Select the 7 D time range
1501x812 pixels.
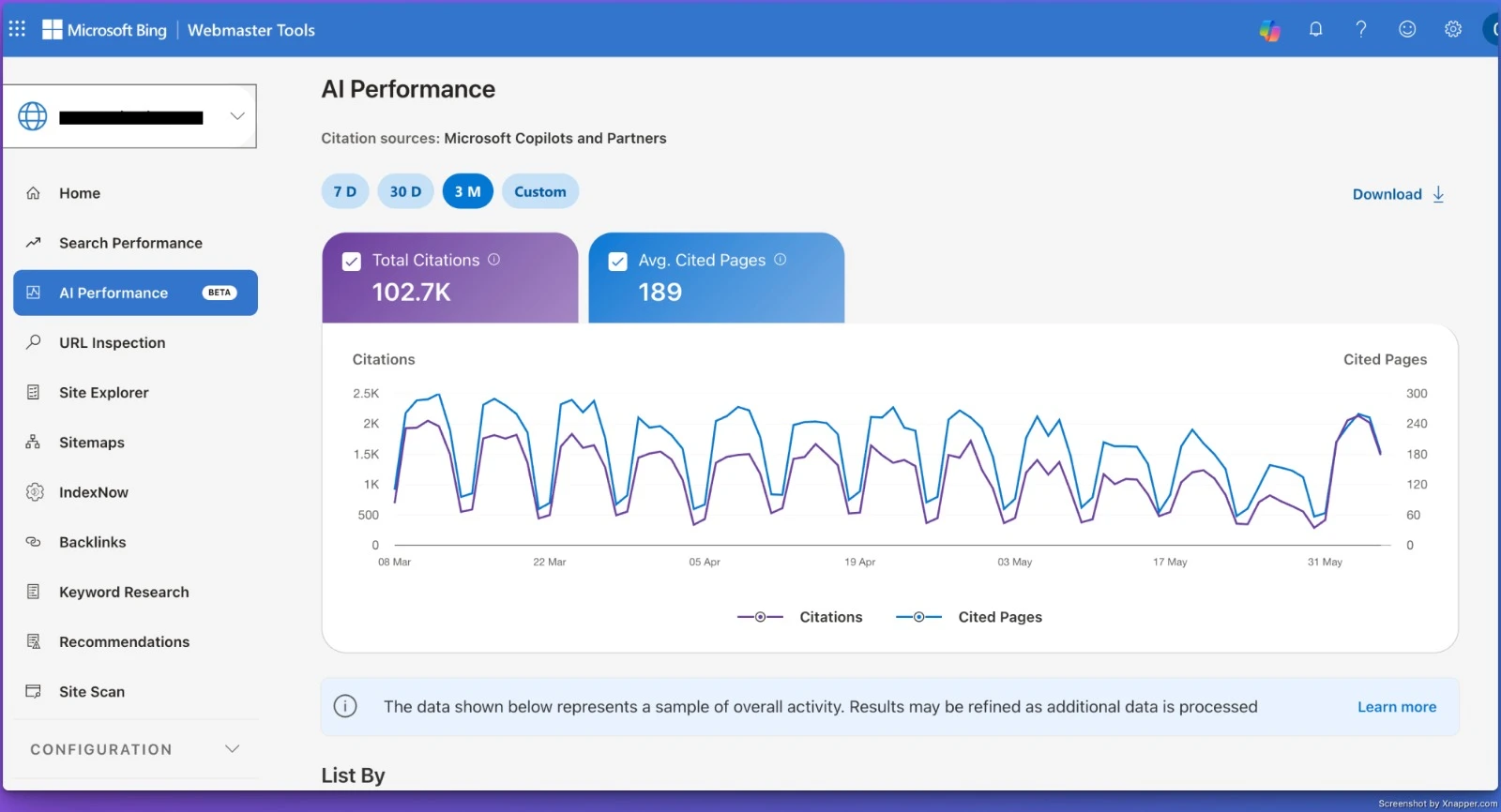click(345, 191)
